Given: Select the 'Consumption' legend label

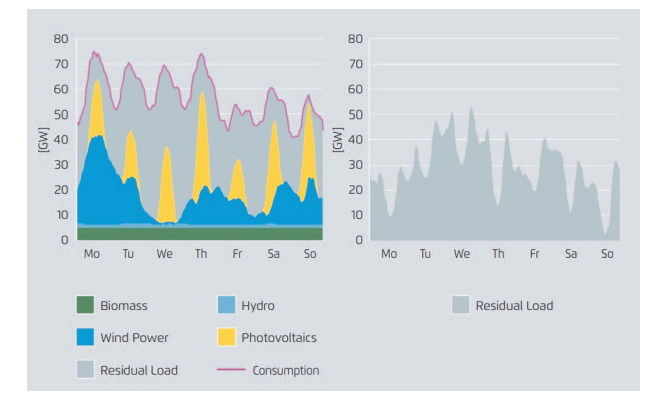Looking at the screenshot, I should point(286,371).
